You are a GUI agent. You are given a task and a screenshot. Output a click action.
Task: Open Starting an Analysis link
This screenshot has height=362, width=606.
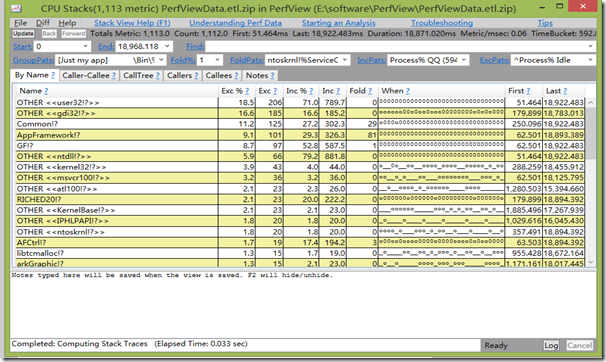[x=339, y=23]
